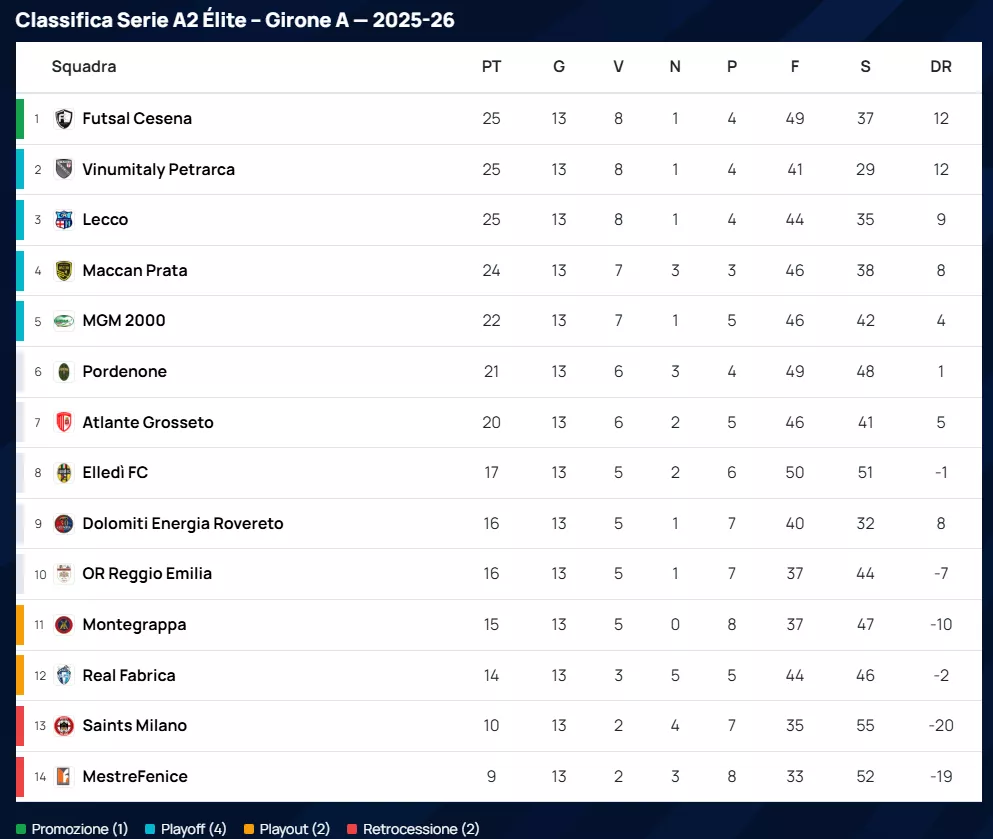Viewport: 993px width, 839px height.
Task: Click the Atlante Grosseto red shield
Action: coord(64,422)
